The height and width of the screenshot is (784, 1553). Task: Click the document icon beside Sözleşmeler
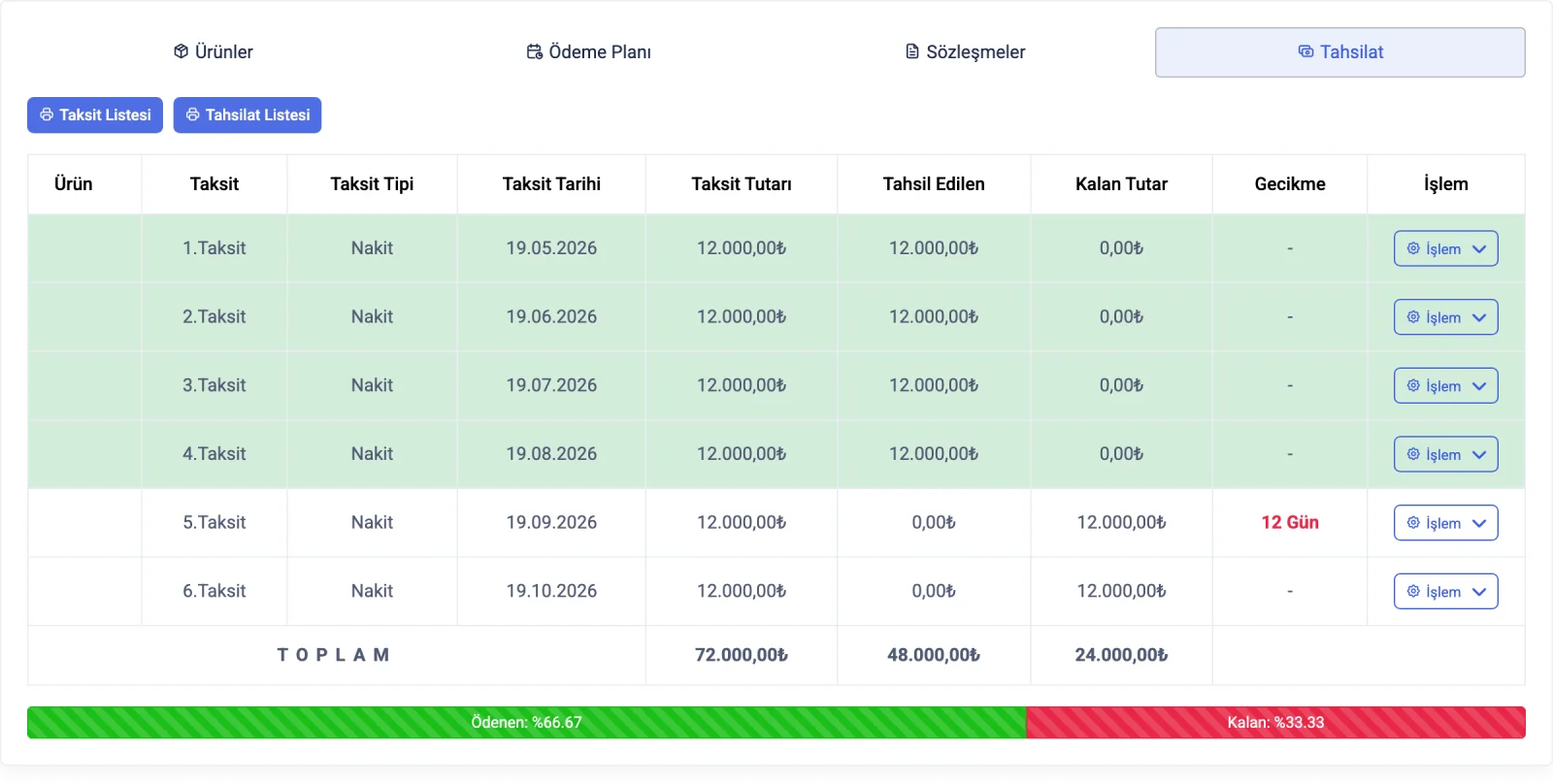tap(911, 51)
